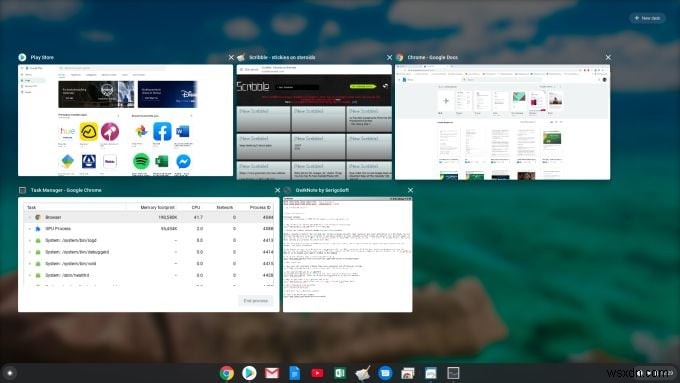
Task: Click the yellow Basecamp app icon
Action: [88, 131]
